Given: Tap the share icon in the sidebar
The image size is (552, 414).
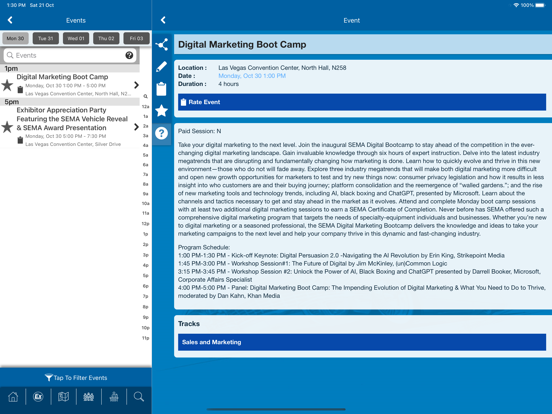Looking at the screenshot, I should point(162,45).
